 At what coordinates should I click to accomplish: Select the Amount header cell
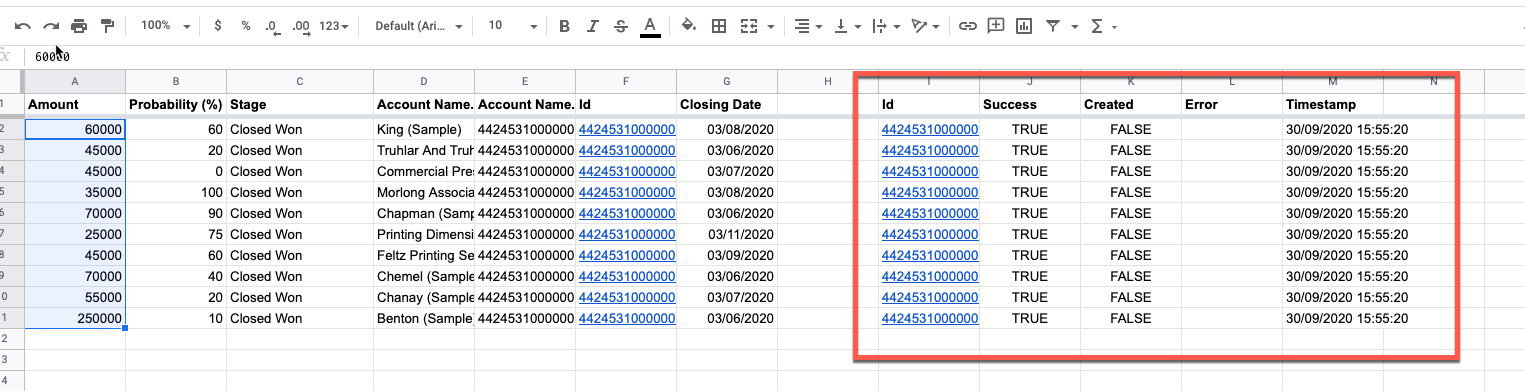click(x=75, y=104)
